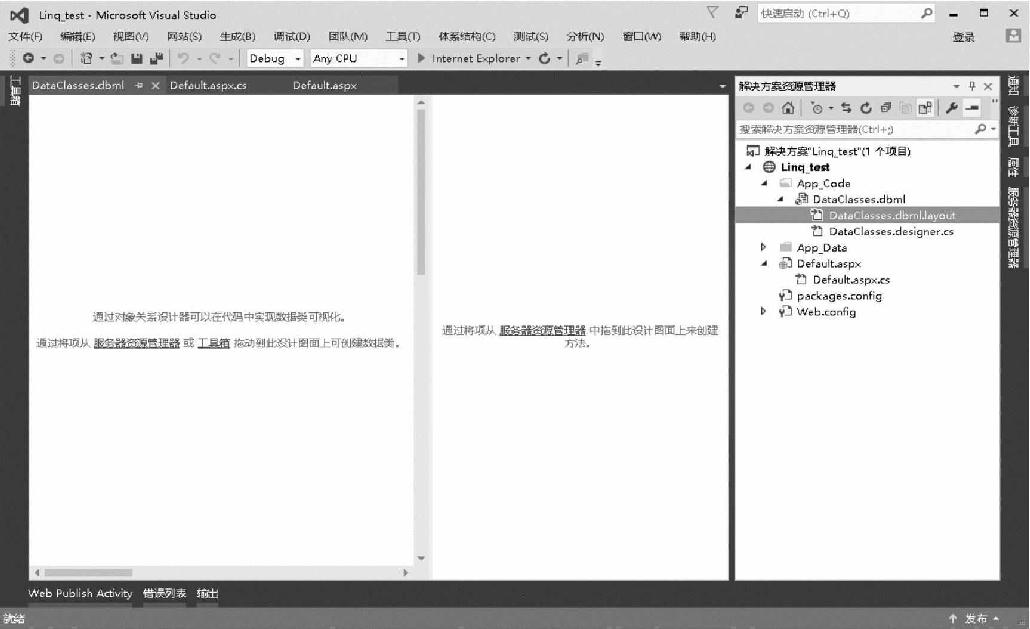Click the Undo toolbar icon

coord(183,58)
